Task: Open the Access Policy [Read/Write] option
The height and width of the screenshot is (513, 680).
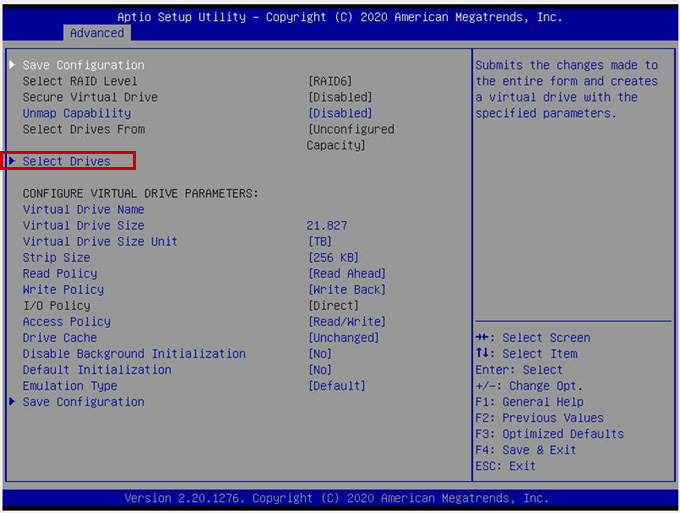Action: (x=346, y=322)
